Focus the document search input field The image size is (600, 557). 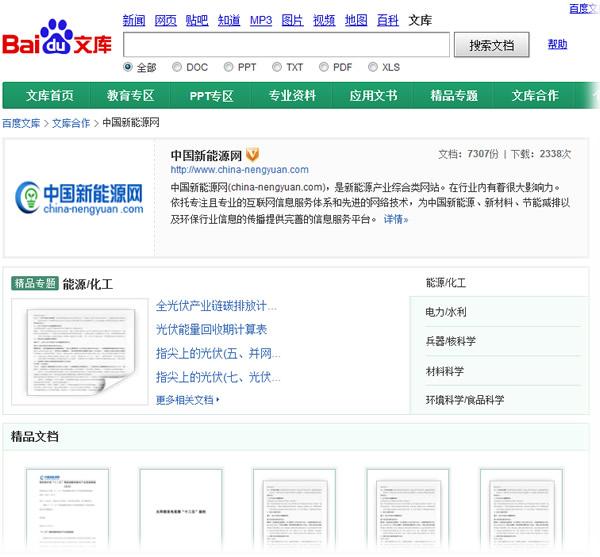(x=286, y=45)
